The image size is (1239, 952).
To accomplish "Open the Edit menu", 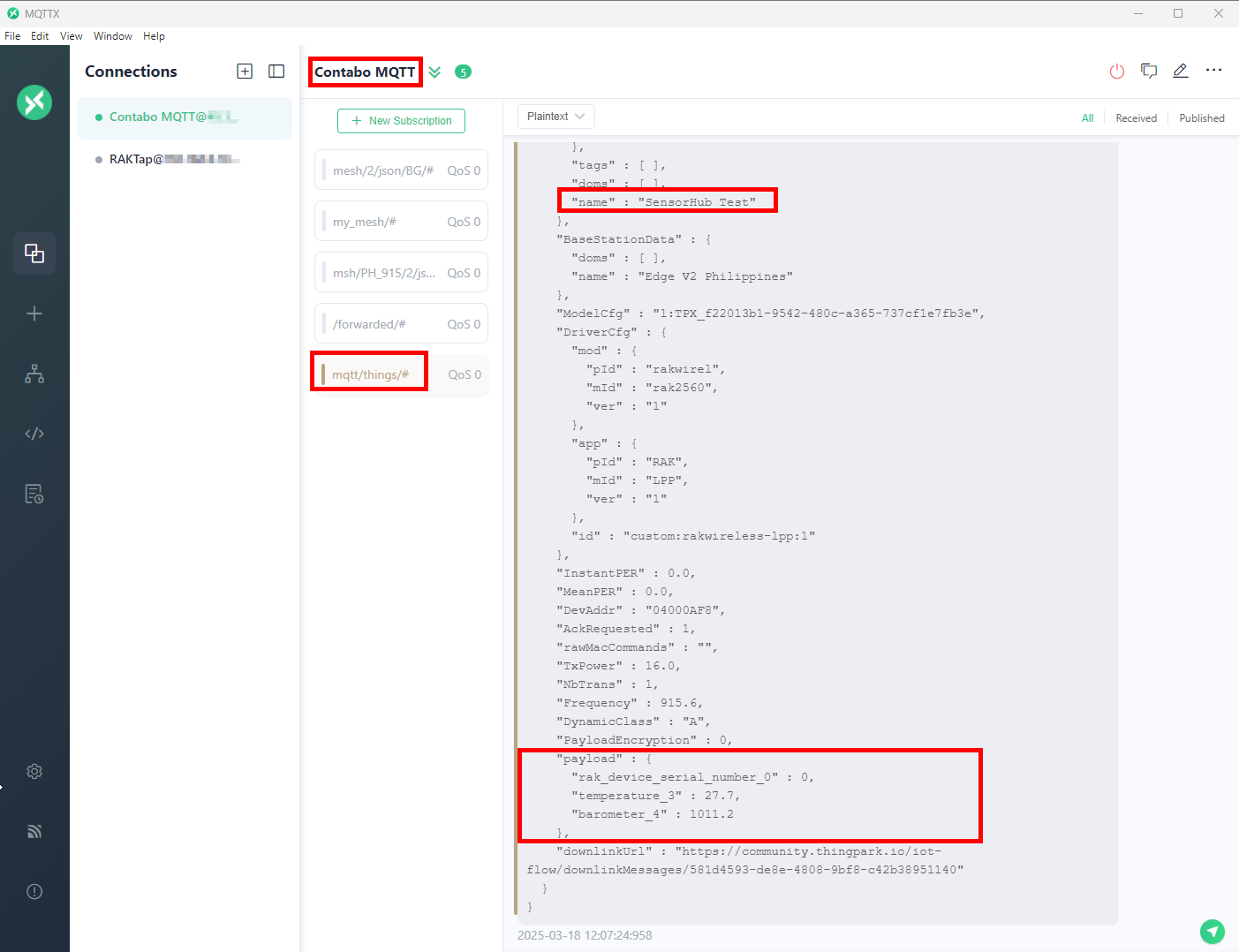I will 40,36.
